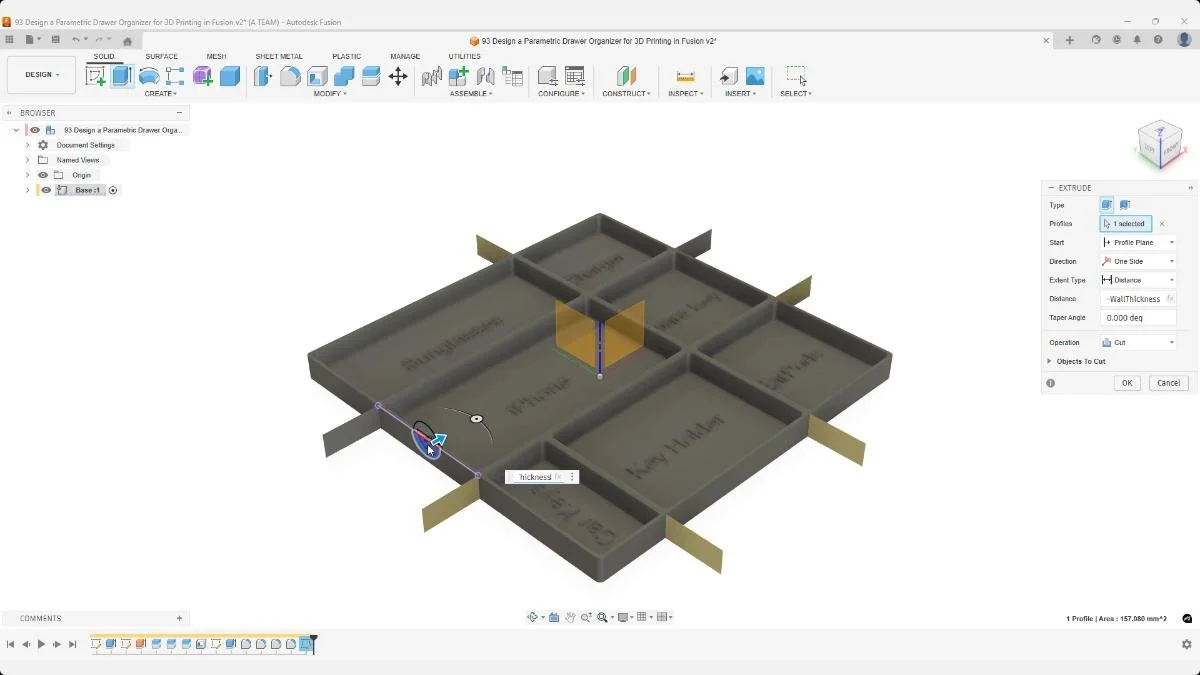Click the Measure icon in the Inspect panel

click(x=685, y=75)
